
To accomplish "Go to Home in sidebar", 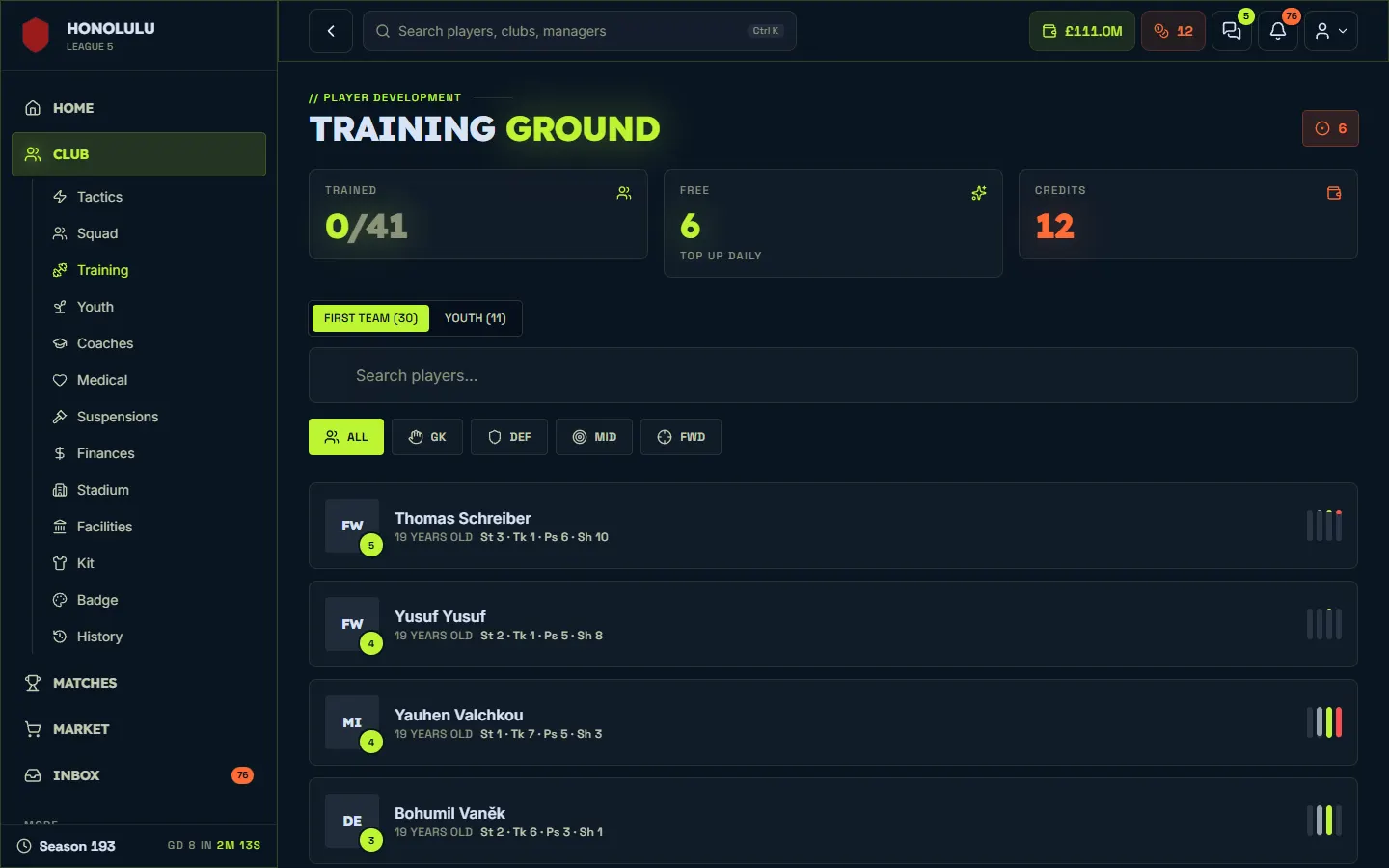I will pos(139,108).
